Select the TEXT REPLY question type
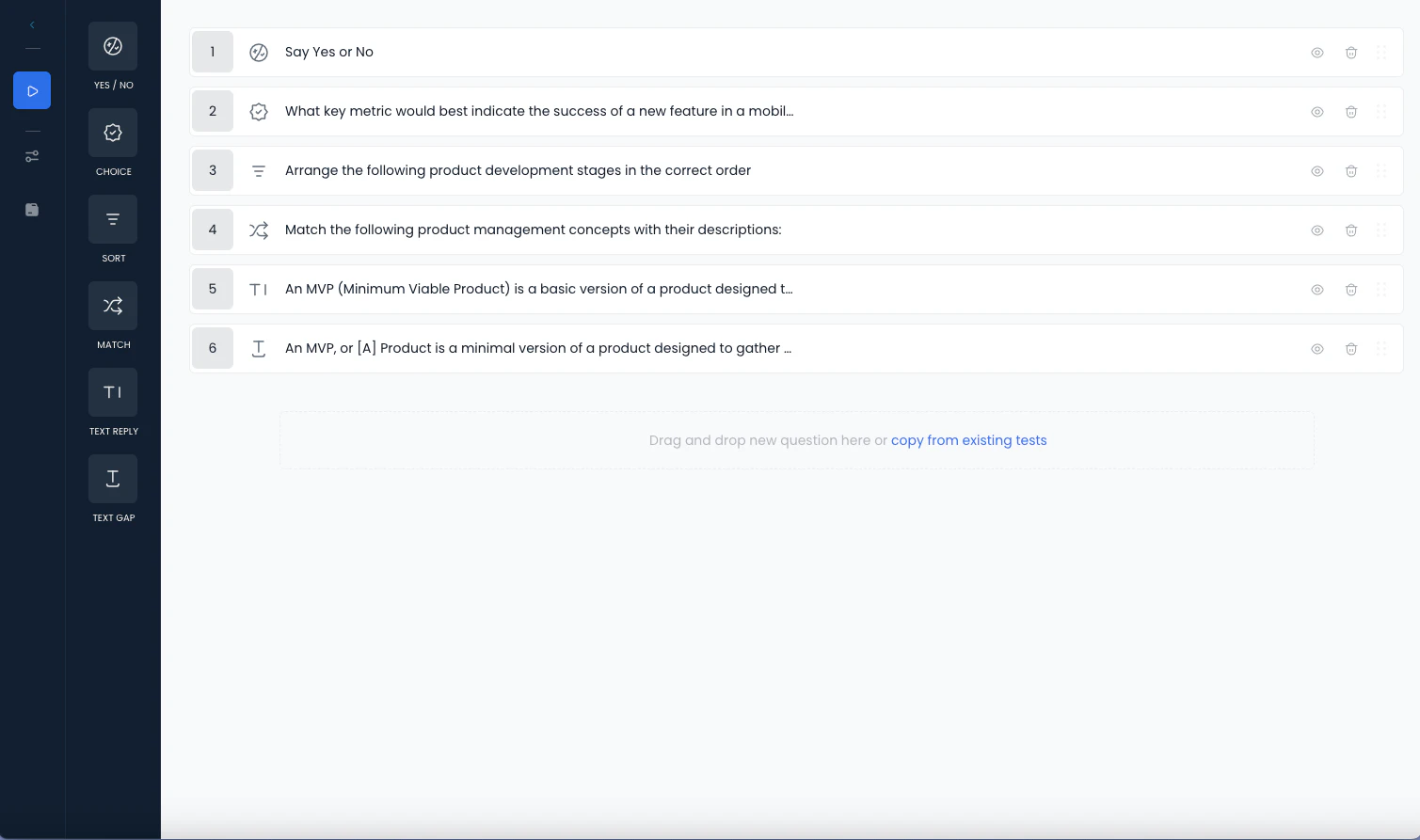 112,391
